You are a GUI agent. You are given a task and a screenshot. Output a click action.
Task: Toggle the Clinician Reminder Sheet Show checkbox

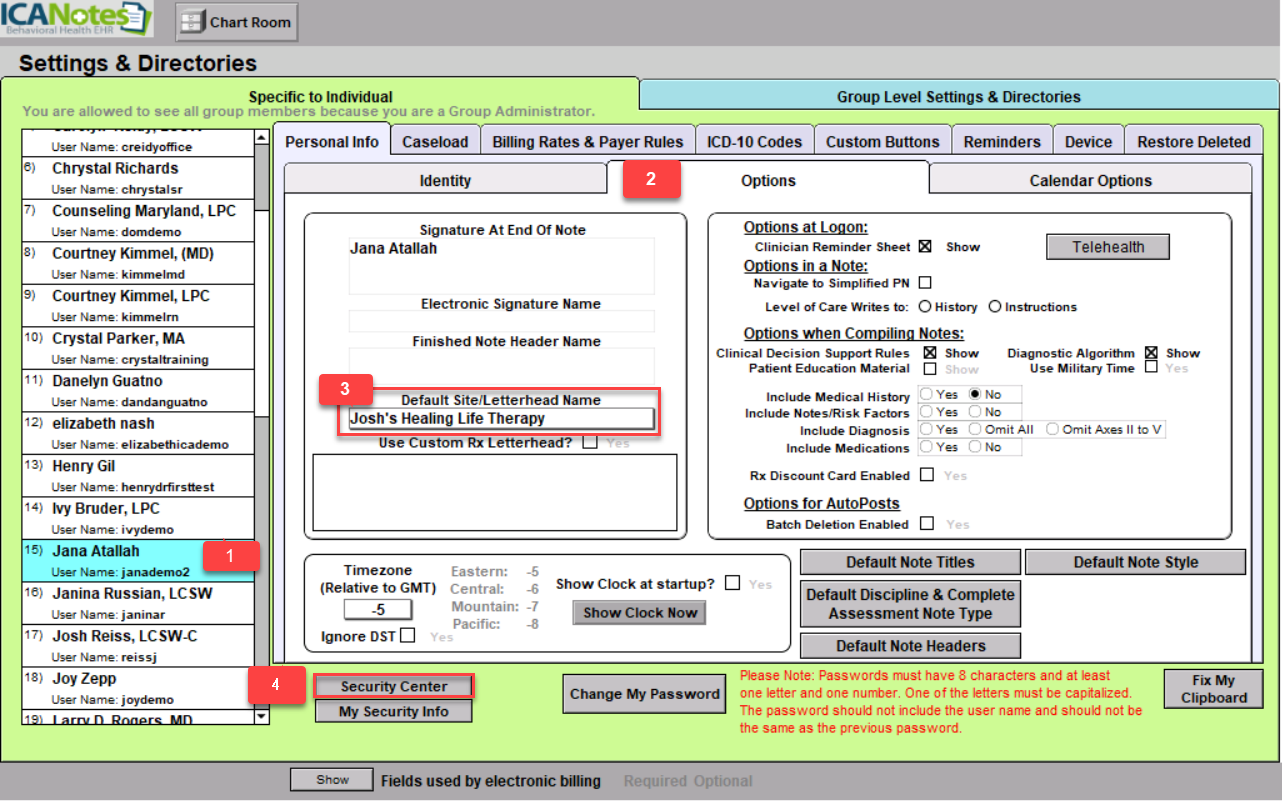pos(925,247)
